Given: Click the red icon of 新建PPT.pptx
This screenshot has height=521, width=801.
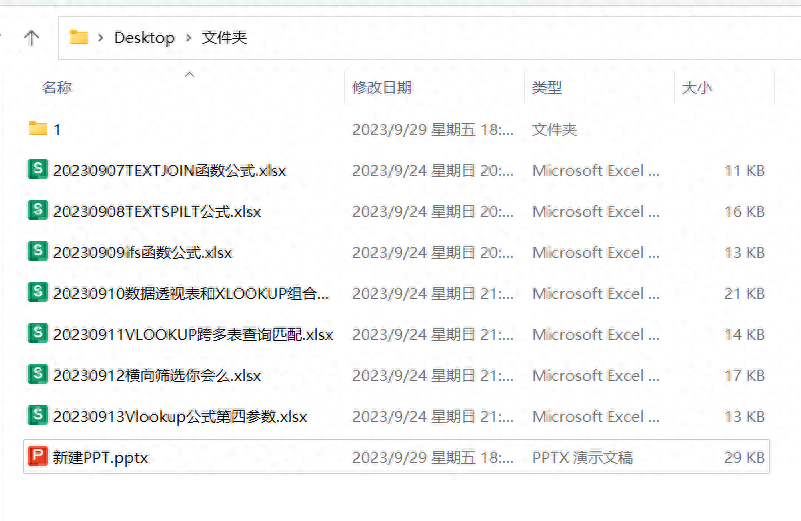Looking at the screenshot, I should point(38,456).
